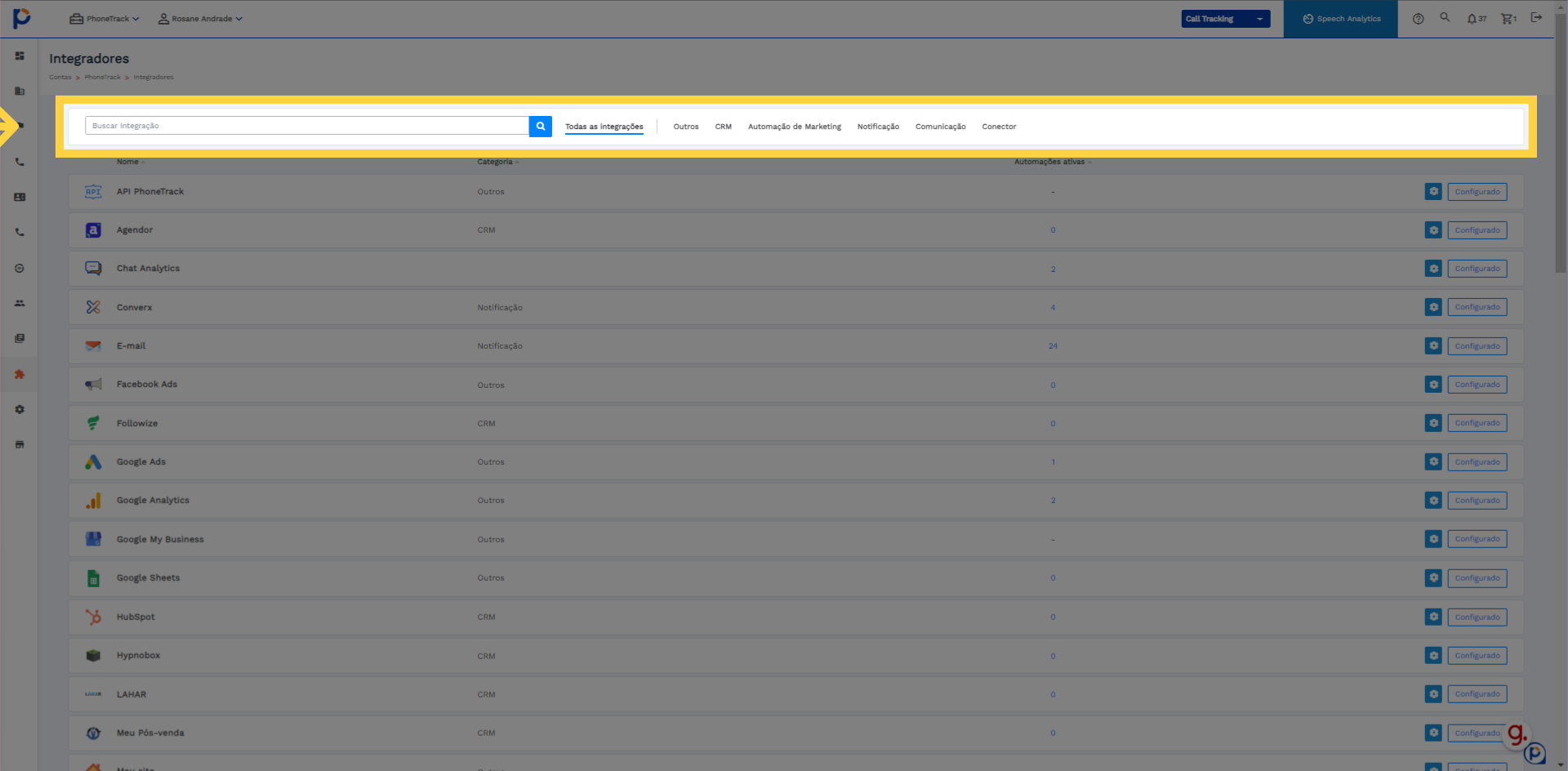The image size is (1568, 771).
Task: Sort by the Nome column header
Action: click(130, 162)
